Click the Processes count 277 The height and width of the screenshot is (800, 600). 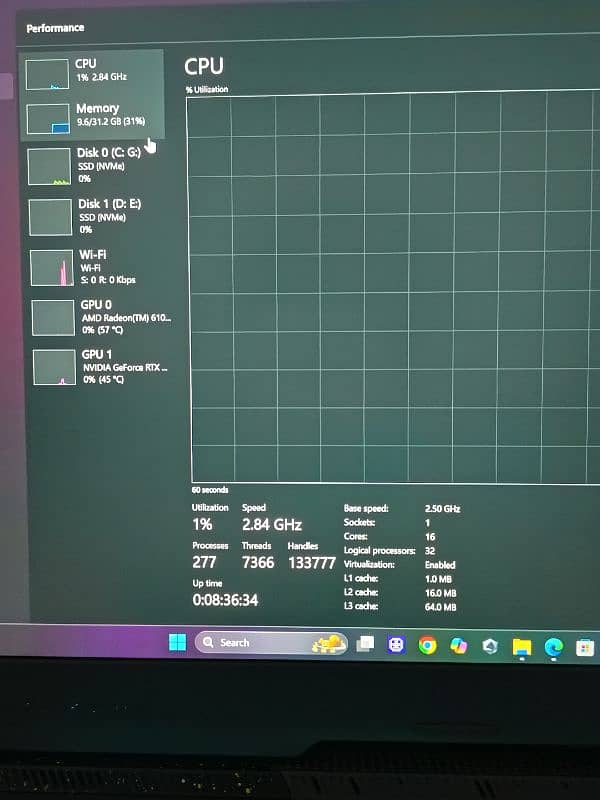point(204,562)
